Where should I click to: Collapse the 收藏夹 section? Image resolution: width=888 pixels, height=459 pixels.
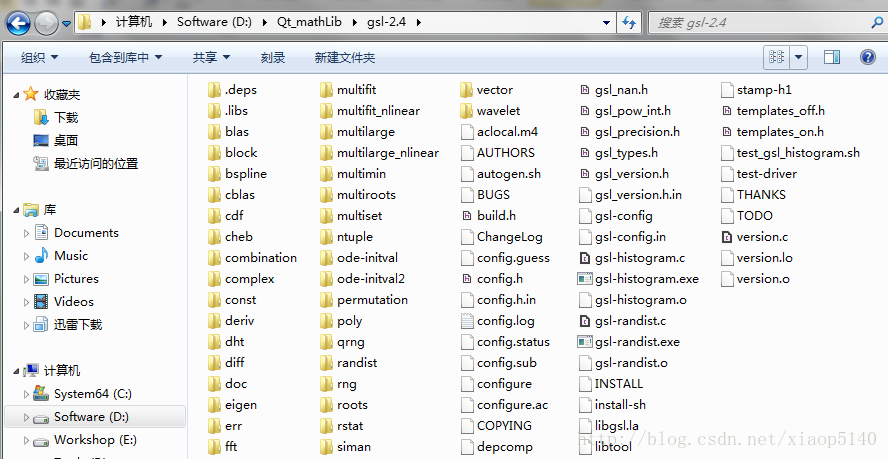click(x=16, y=95)
